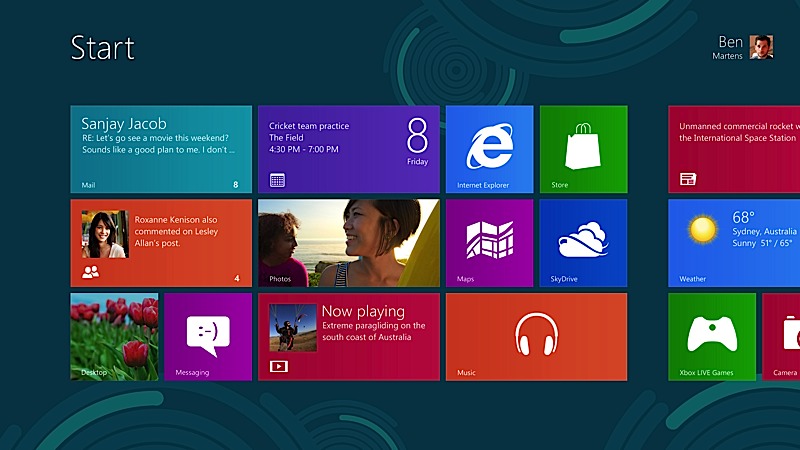Open the Camera tile
This screenshot has width=800, height=450.
click(x=781, y=337)
